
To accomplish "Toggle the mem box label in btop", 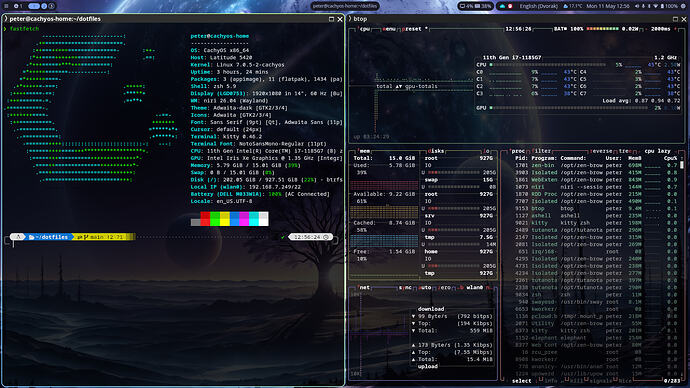I will pos(365,151).
